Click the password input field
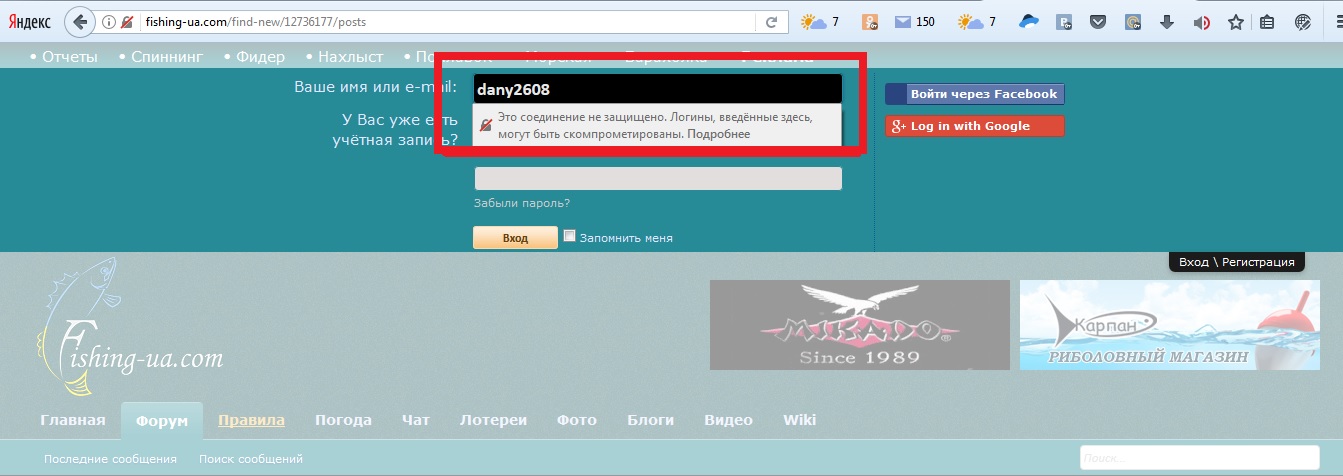This screenshot has width=1343, height=476. (x=657, y=179)
